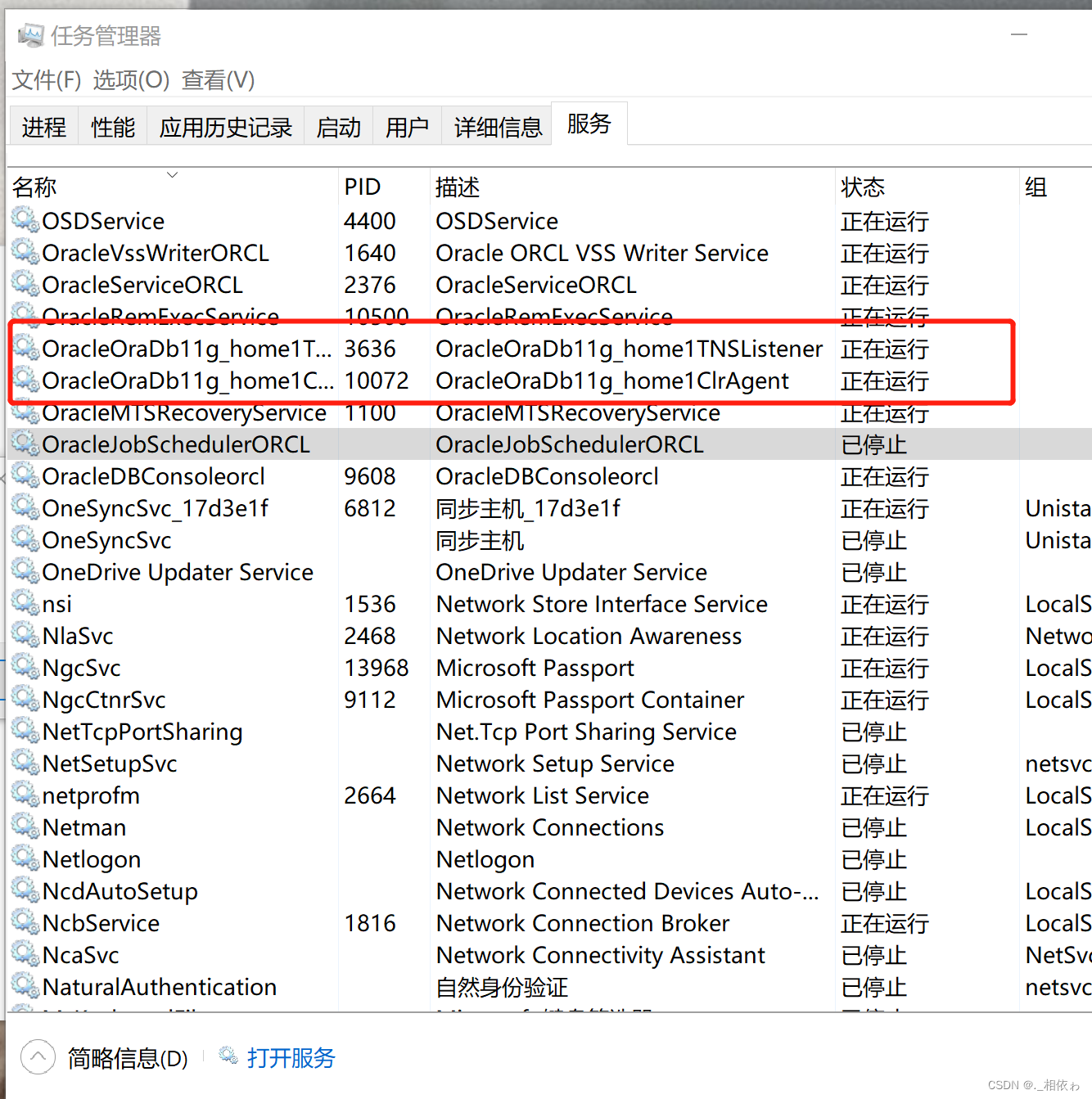1092x1099 pixels.
Task: Sort services by 状态 column header
Action: tap(927, 187)
